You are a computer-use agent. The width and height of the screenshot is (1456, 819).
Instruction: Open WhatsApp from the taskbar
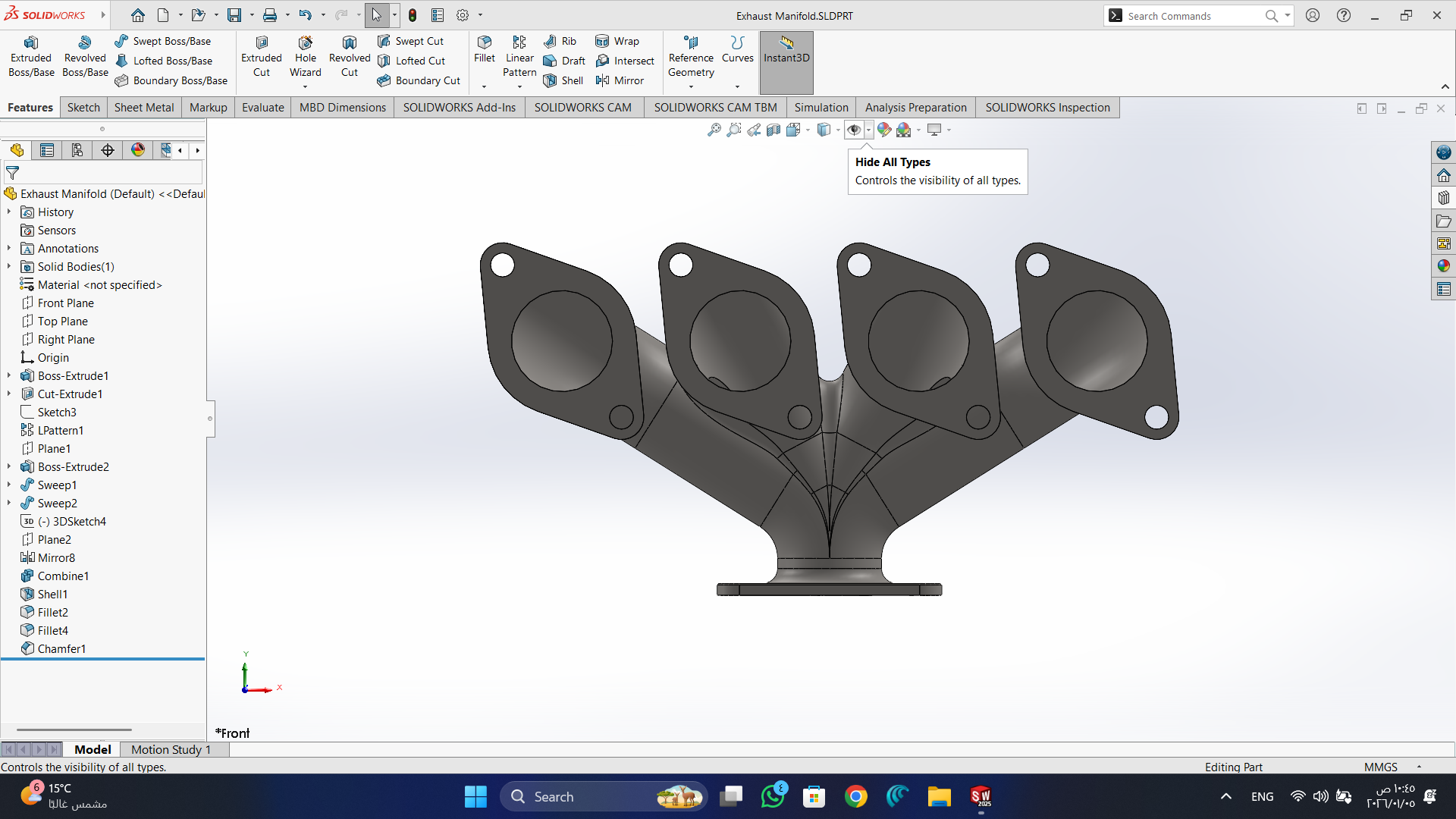pos(773,796)
